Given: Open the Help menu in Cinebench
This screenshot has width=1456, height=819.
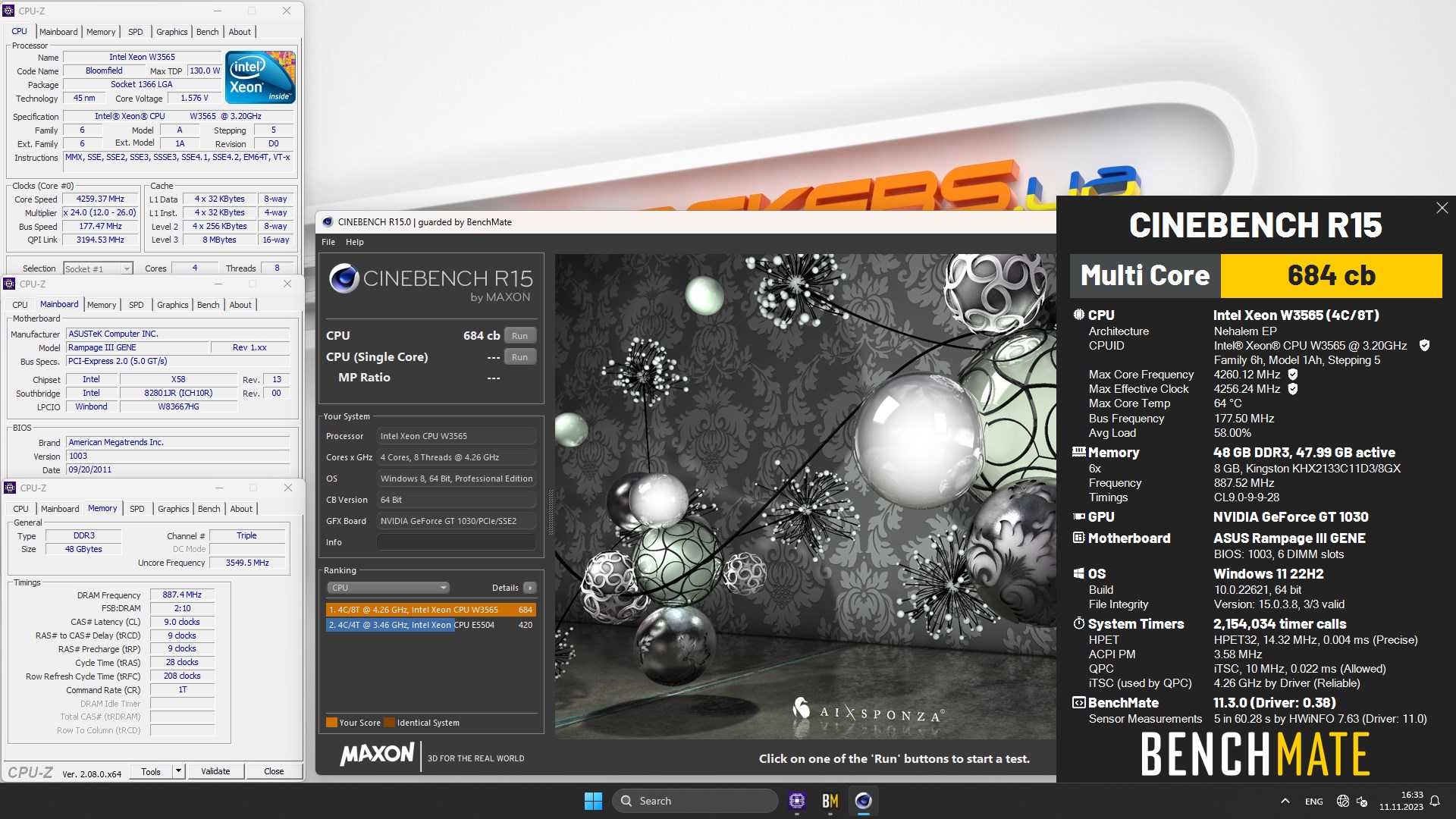Looking at the screenshot, I should coord(355,242).
